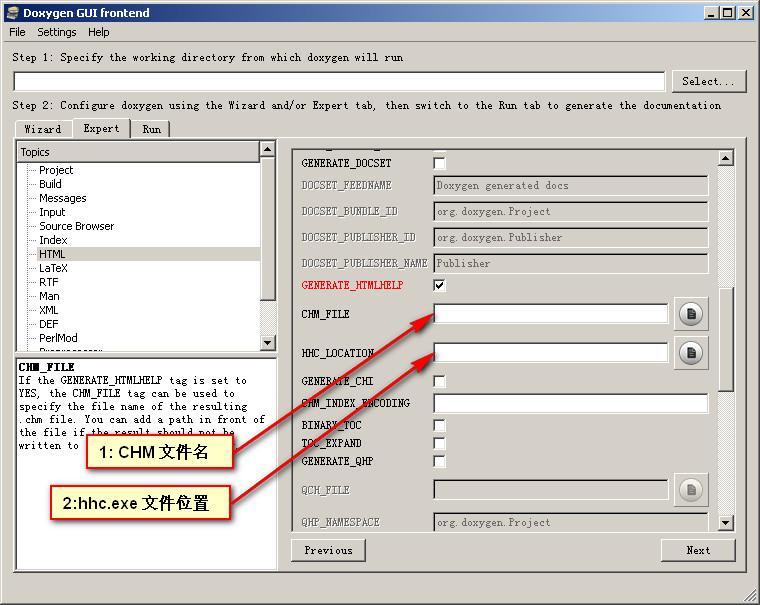
Task: Select the Build topic
Action: (x=50, y=184)
